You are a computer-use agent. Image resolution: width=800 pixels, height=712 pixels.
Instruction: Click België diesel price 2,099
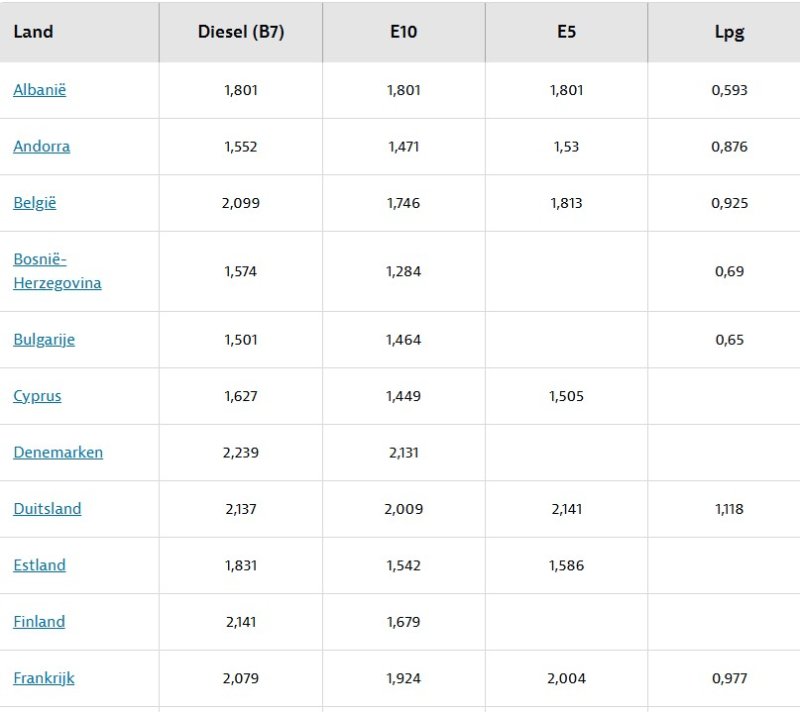(x=241, y=203)
